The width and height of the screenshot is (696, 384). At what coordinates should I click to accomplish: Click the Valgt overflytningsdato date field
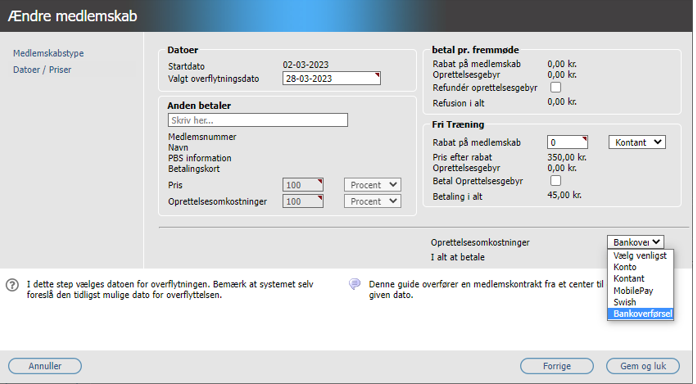click(x=331, y=79)
